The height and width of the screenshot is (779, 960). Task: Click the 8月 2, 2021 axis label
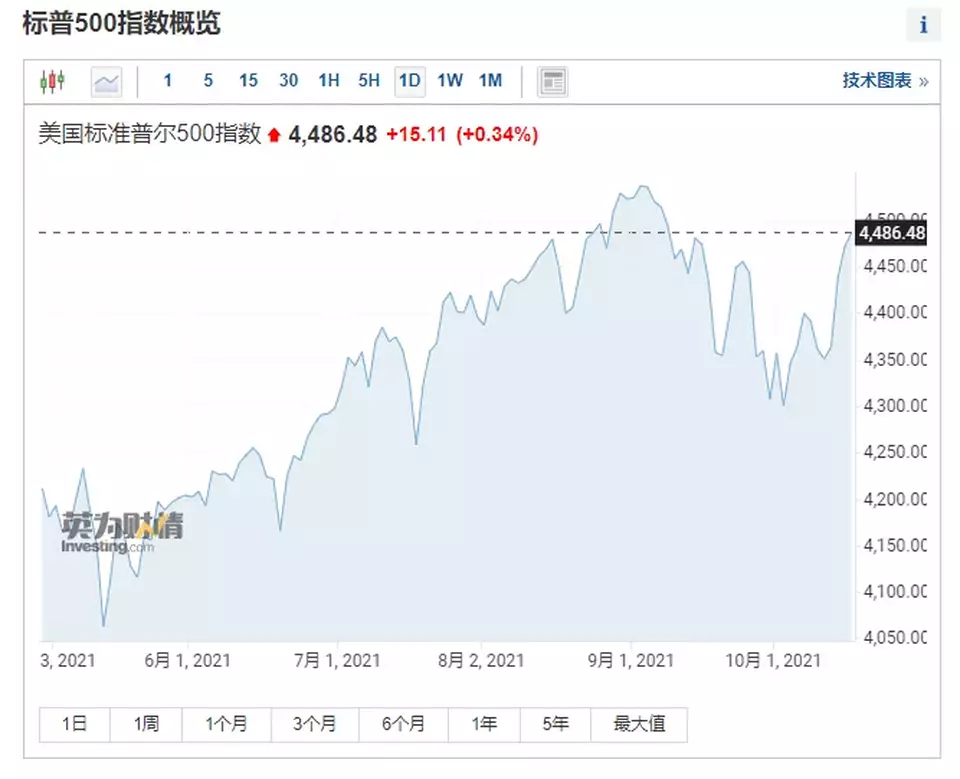tap(481, 661)
